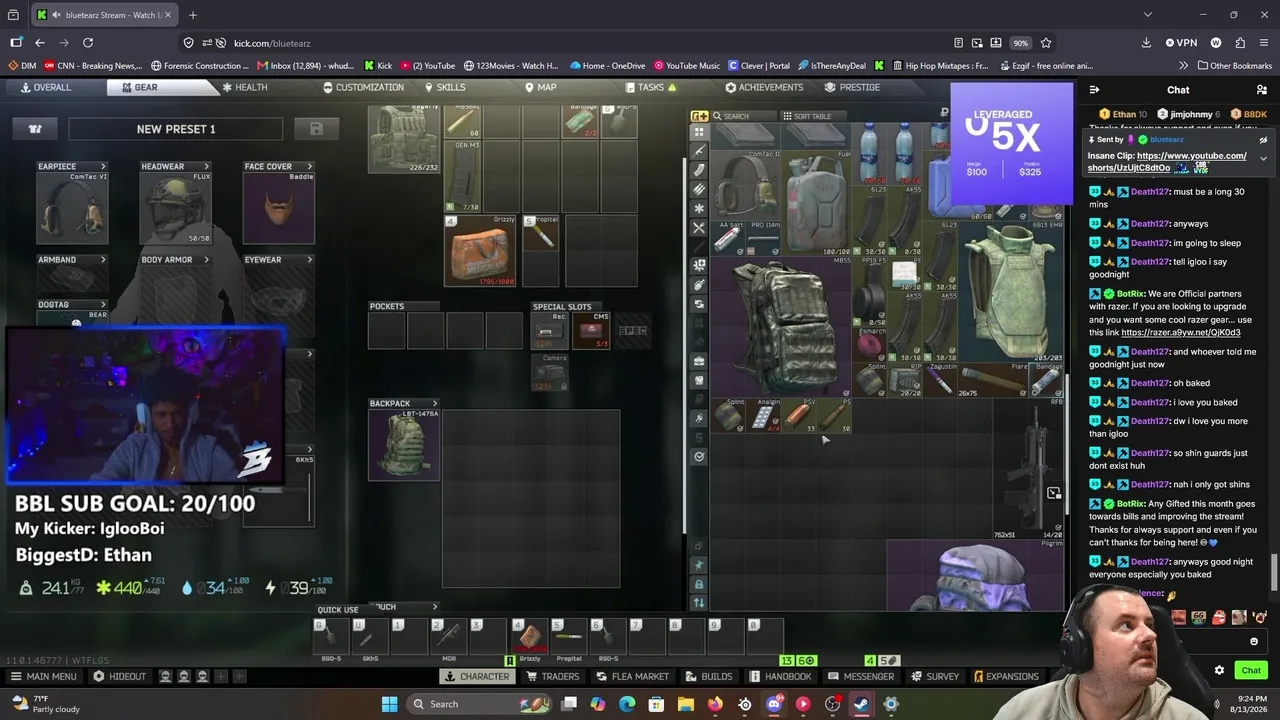Viewport: 1280px width, 720px height.
Task: Select the LBT-1476A backpack in slot
Action: pos(404,445)
